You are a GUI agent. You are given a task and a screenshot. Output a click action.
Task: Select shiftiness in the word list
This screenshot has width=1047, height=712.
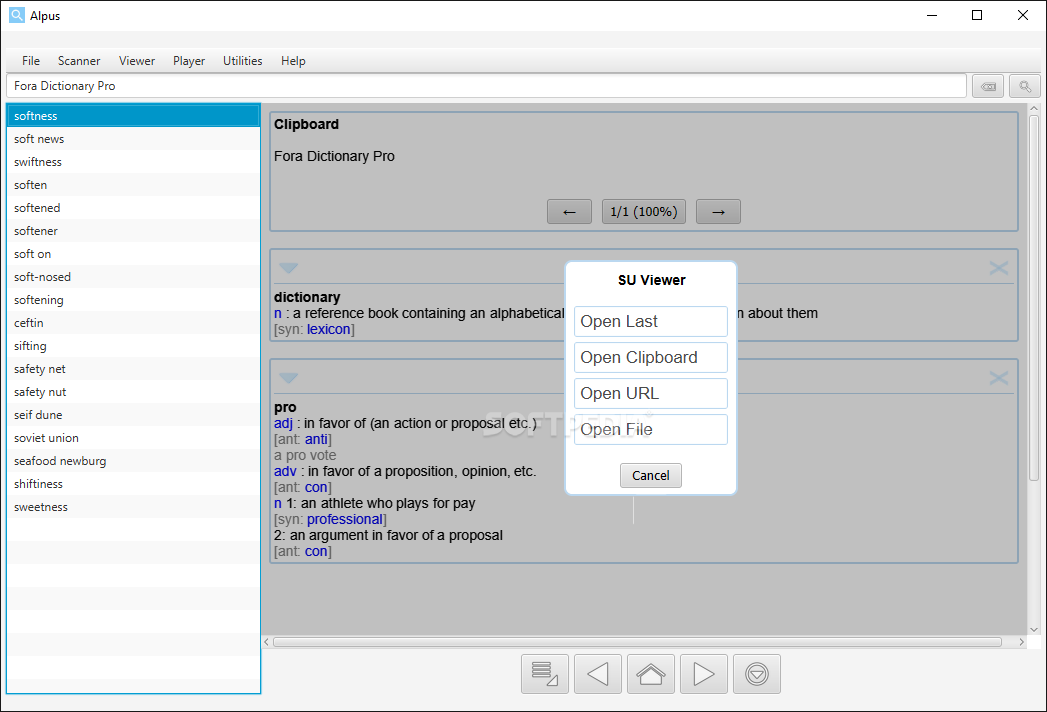[x=134, y=484]
